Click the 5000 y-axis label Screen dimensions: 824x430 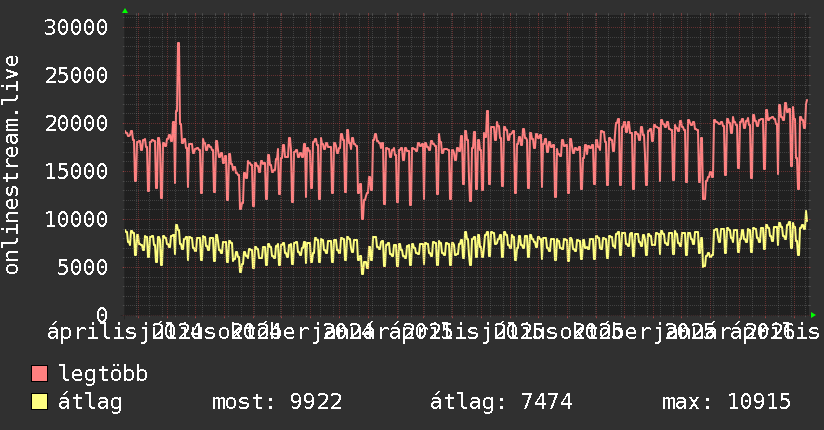pos(83,267)
